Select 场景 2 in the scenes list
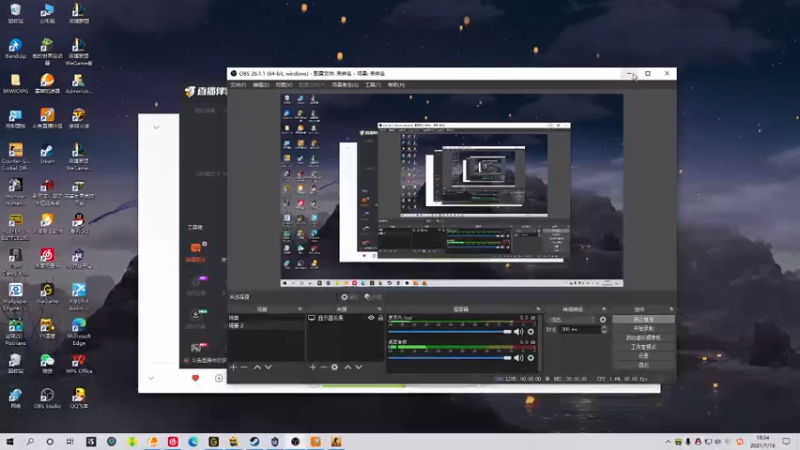Screen dimensions: 800x450 [236, 326]
